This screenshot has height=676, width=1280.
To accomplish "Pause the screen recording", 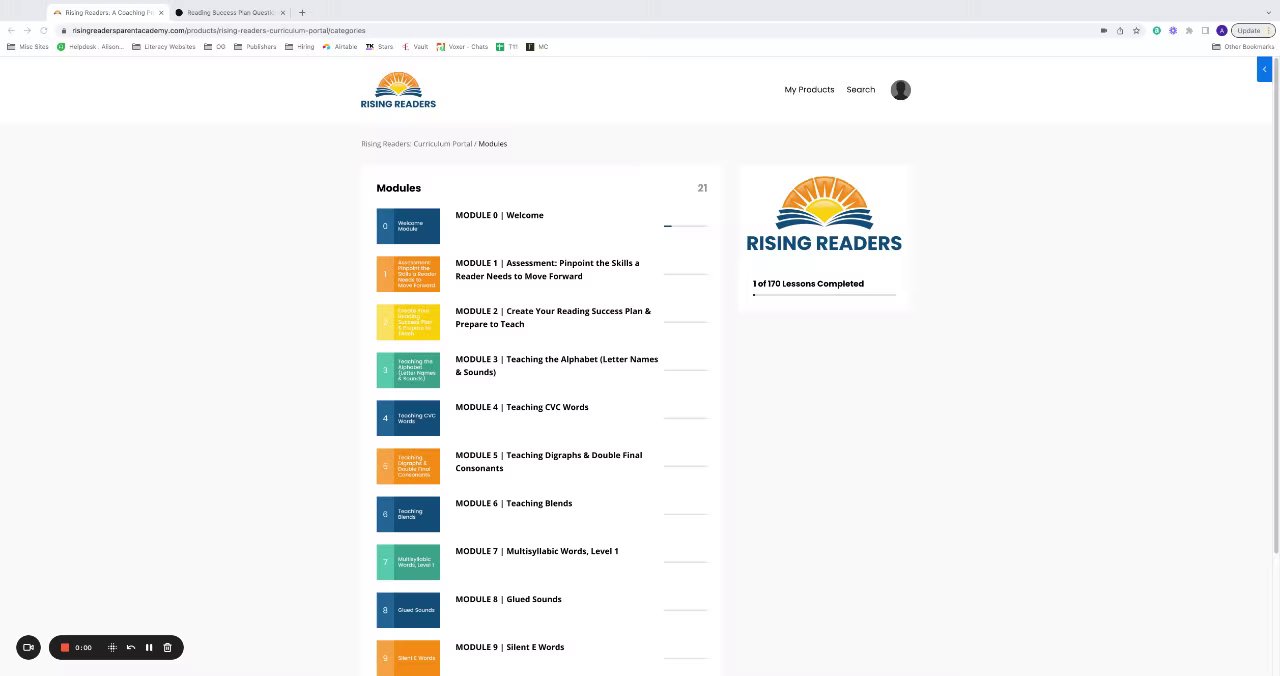I will [x=149, y=647].
